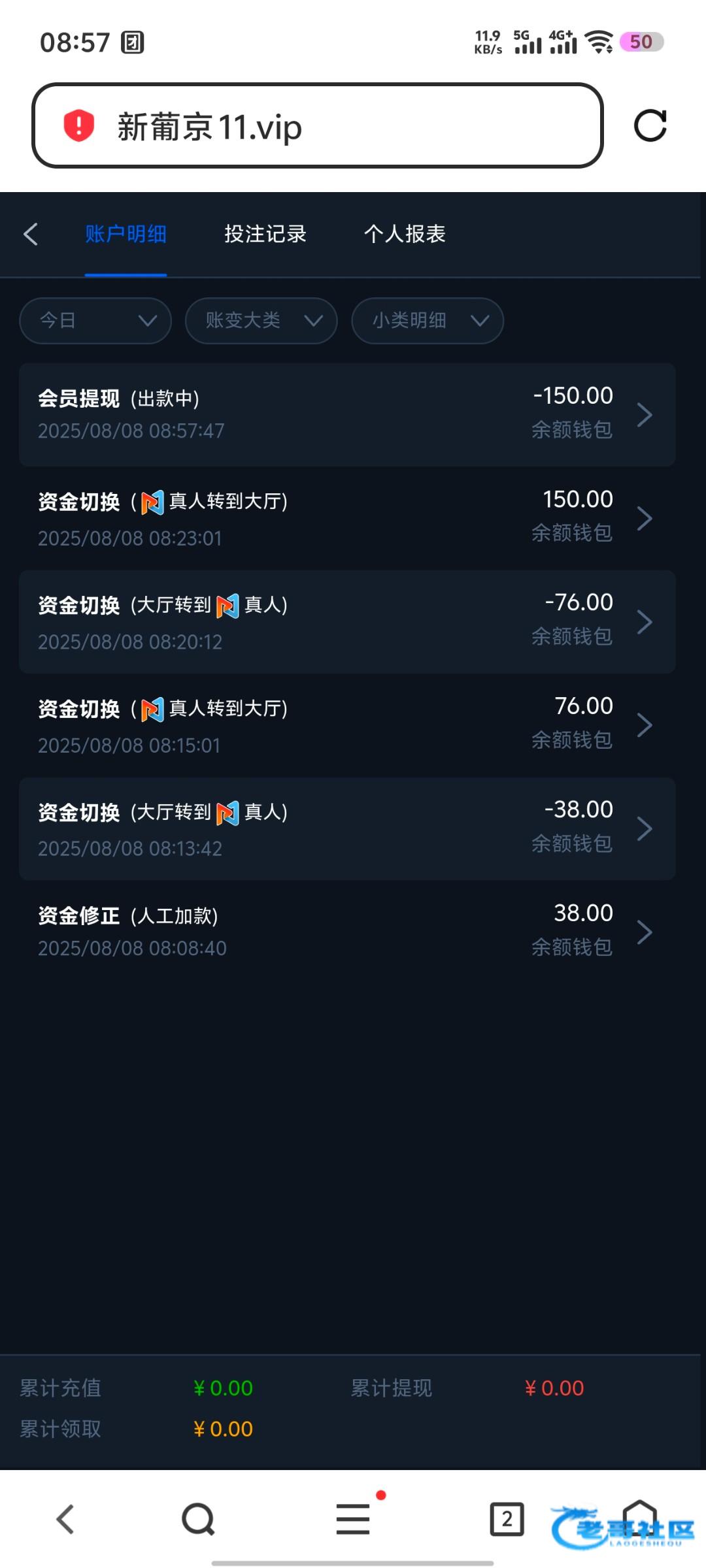
Task: Open the -38.00 大厅转到真人 transaction row
Action: pos(347,828)
